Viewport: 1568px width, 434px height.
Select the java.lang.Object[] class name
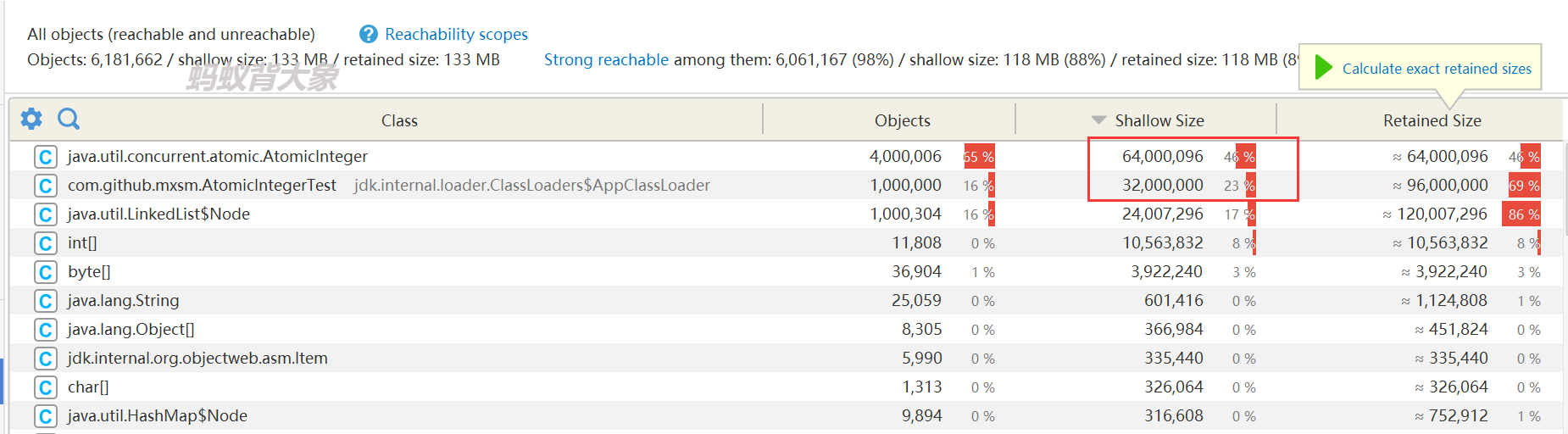click(x=131, y=329)
